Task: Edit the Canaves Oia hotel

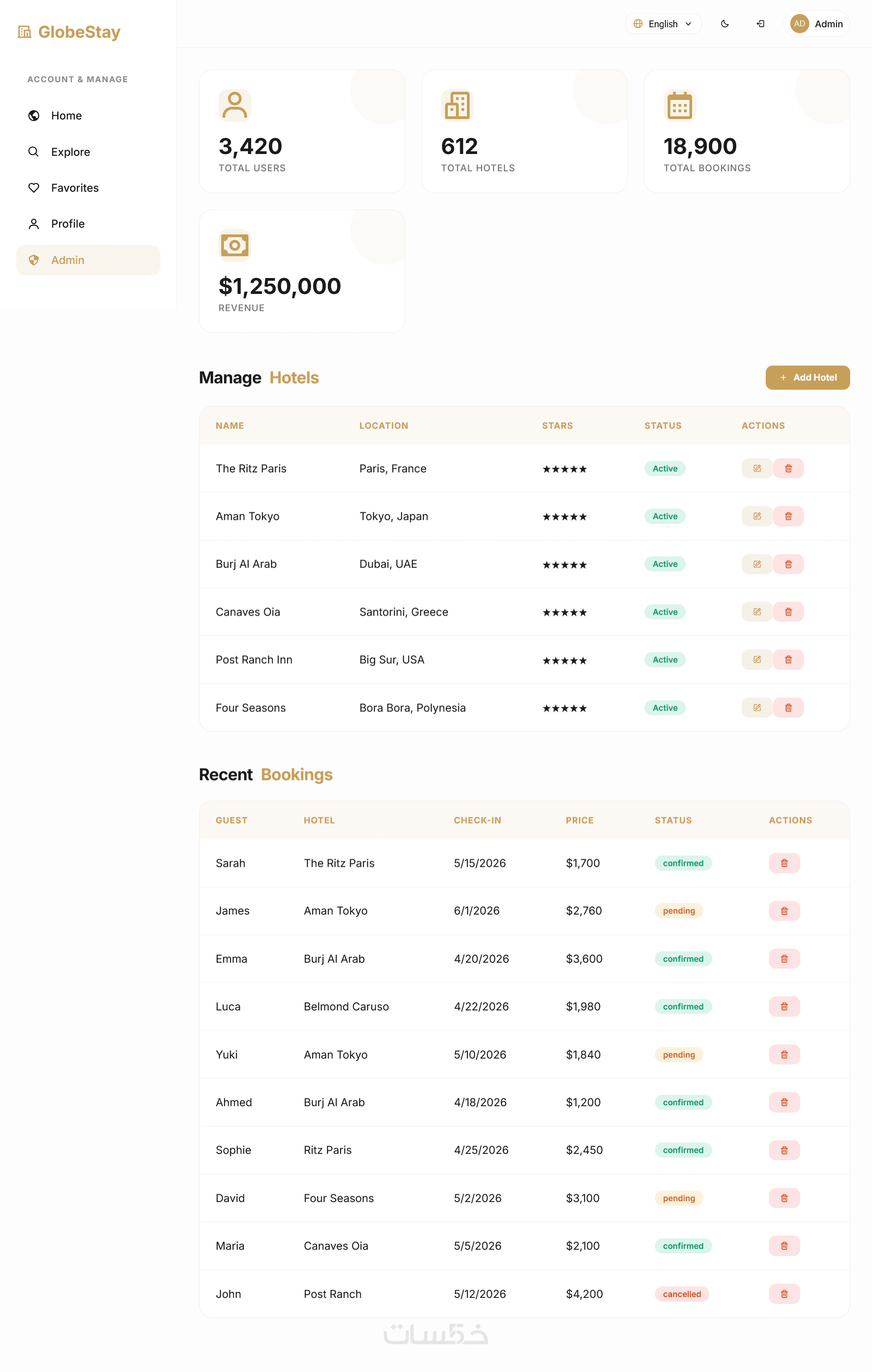Action: click(x=756, y=612)
